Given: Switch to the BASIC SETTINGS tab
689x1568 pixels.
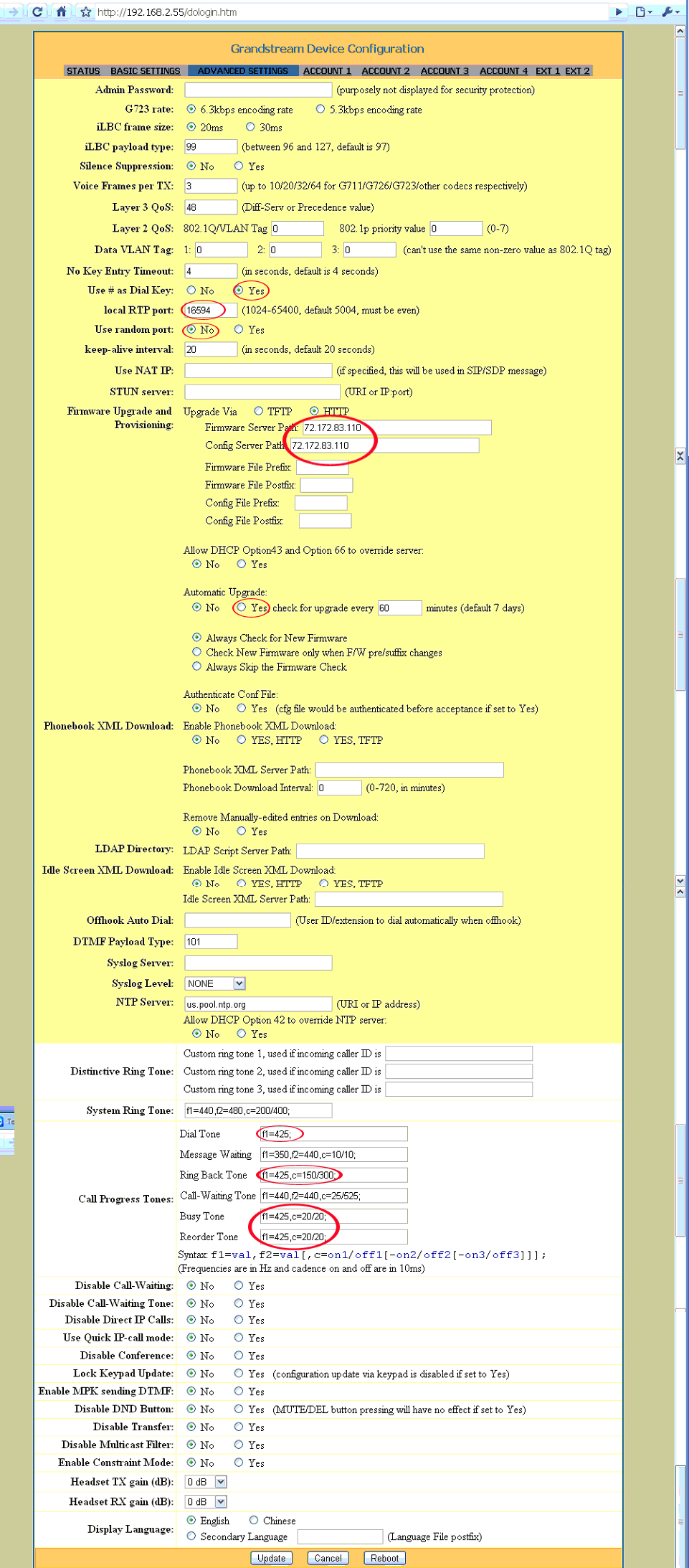Looking at the screenshot, I should (x=145, y=71).
